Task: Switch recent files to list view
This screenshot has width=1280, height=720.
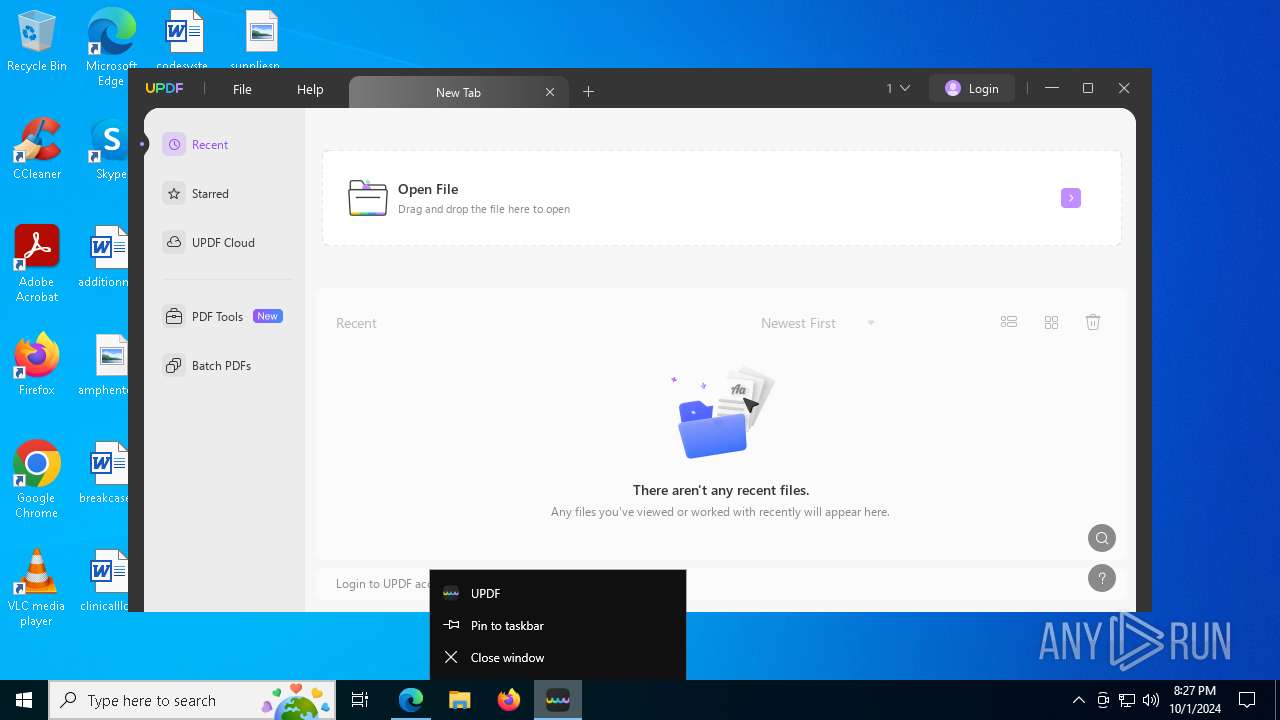Action: [1009, 322]
